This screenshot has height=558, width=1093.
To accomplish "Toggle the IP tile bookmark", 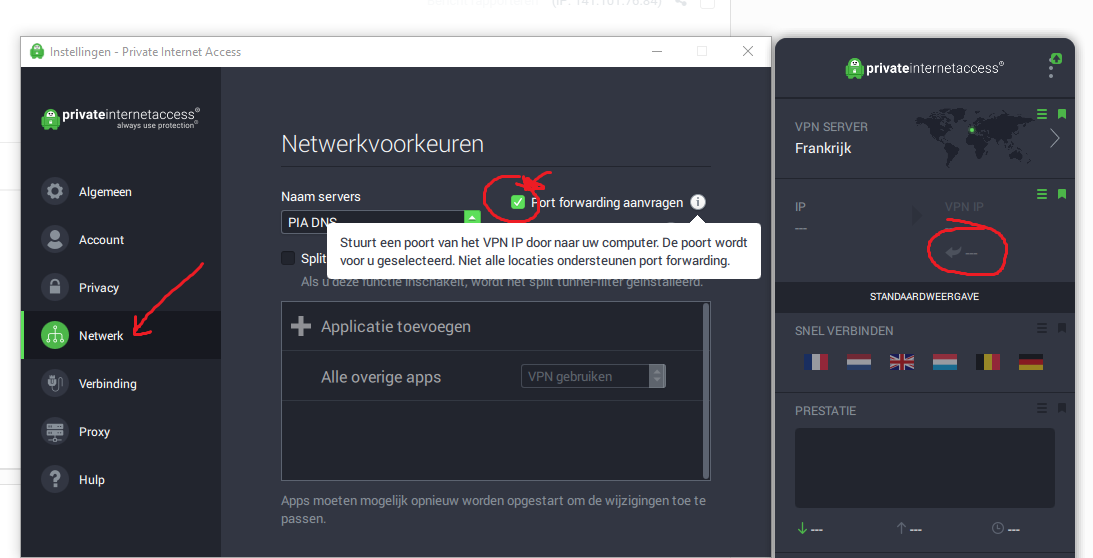I will [1062, 194].
